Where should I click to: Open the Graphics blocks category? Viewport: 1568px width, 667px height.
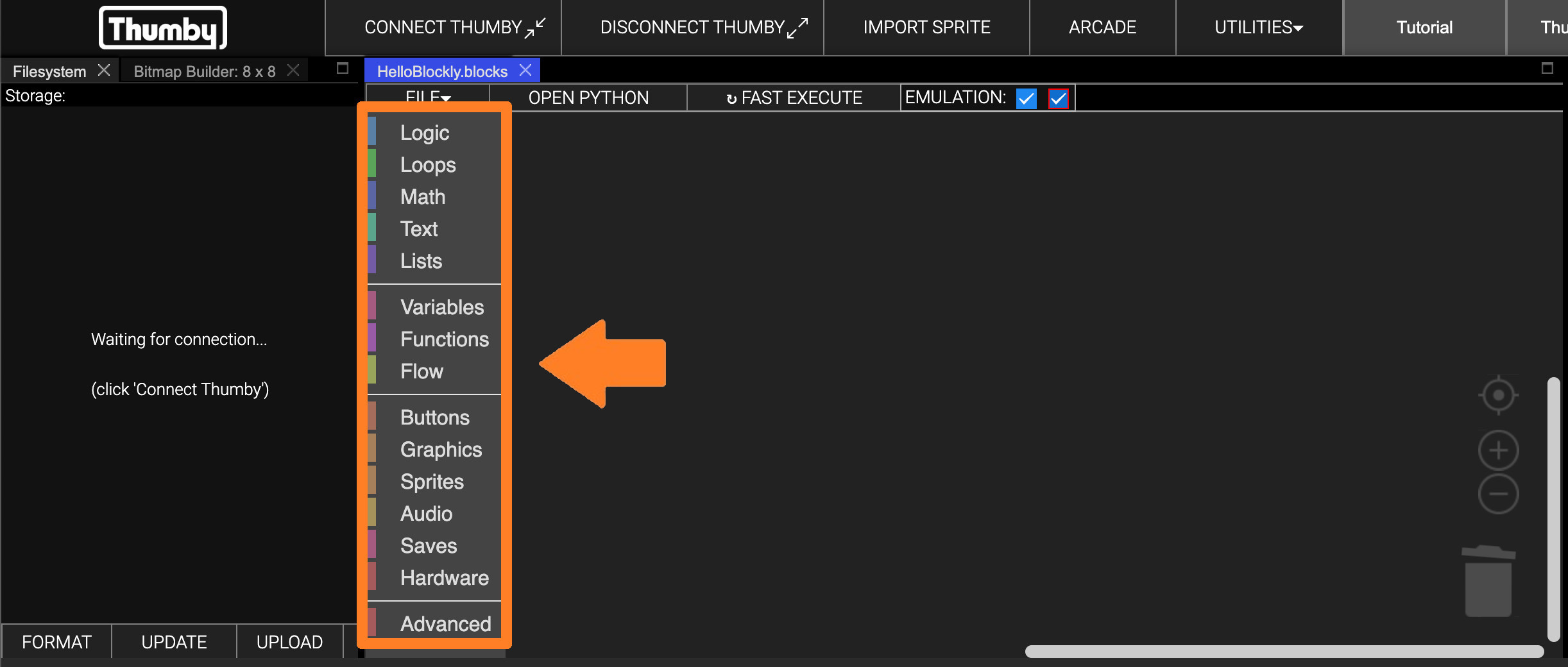pos(441,450)
